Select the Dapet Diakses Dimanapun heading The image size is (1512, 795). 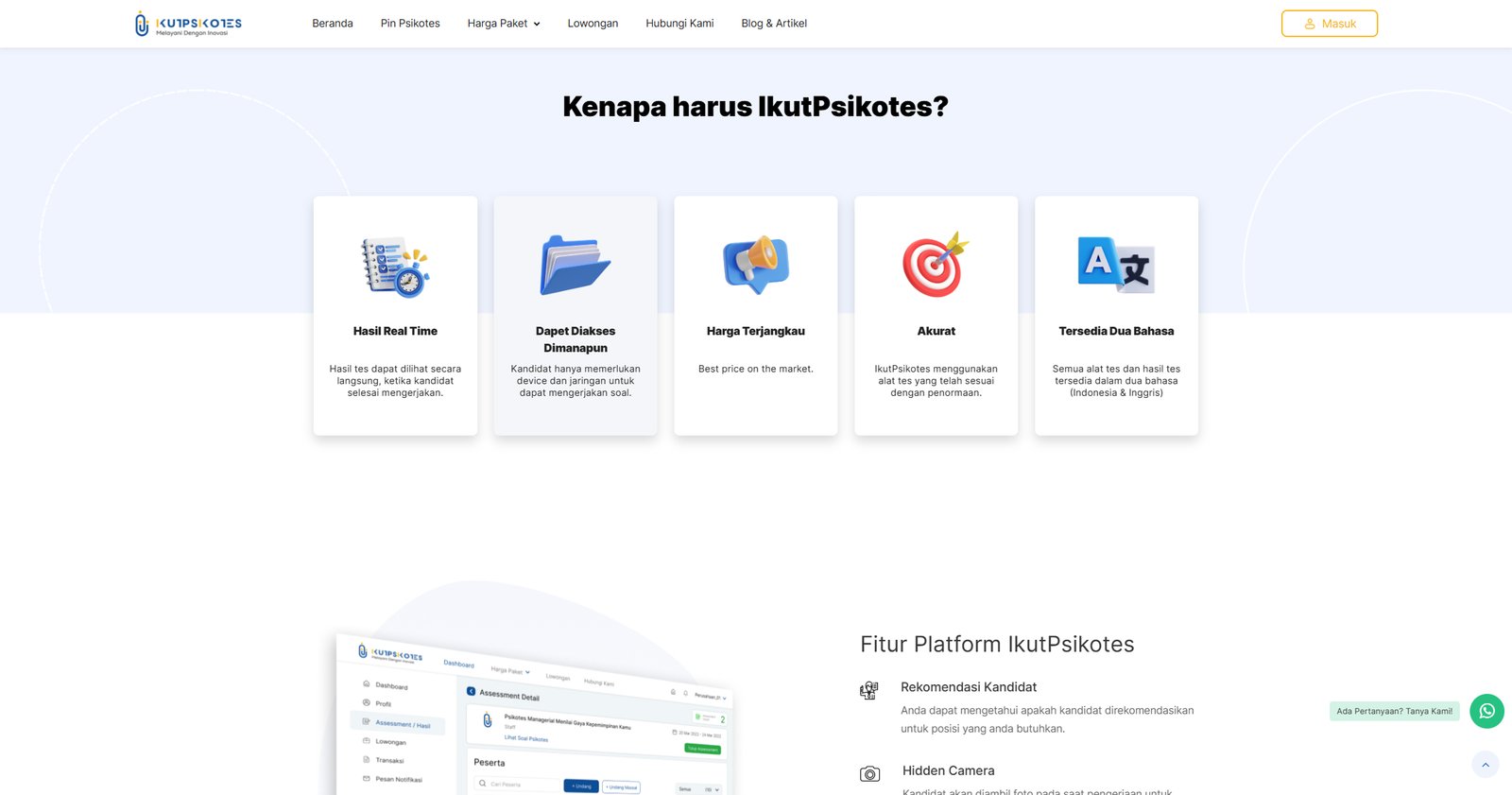576,339
